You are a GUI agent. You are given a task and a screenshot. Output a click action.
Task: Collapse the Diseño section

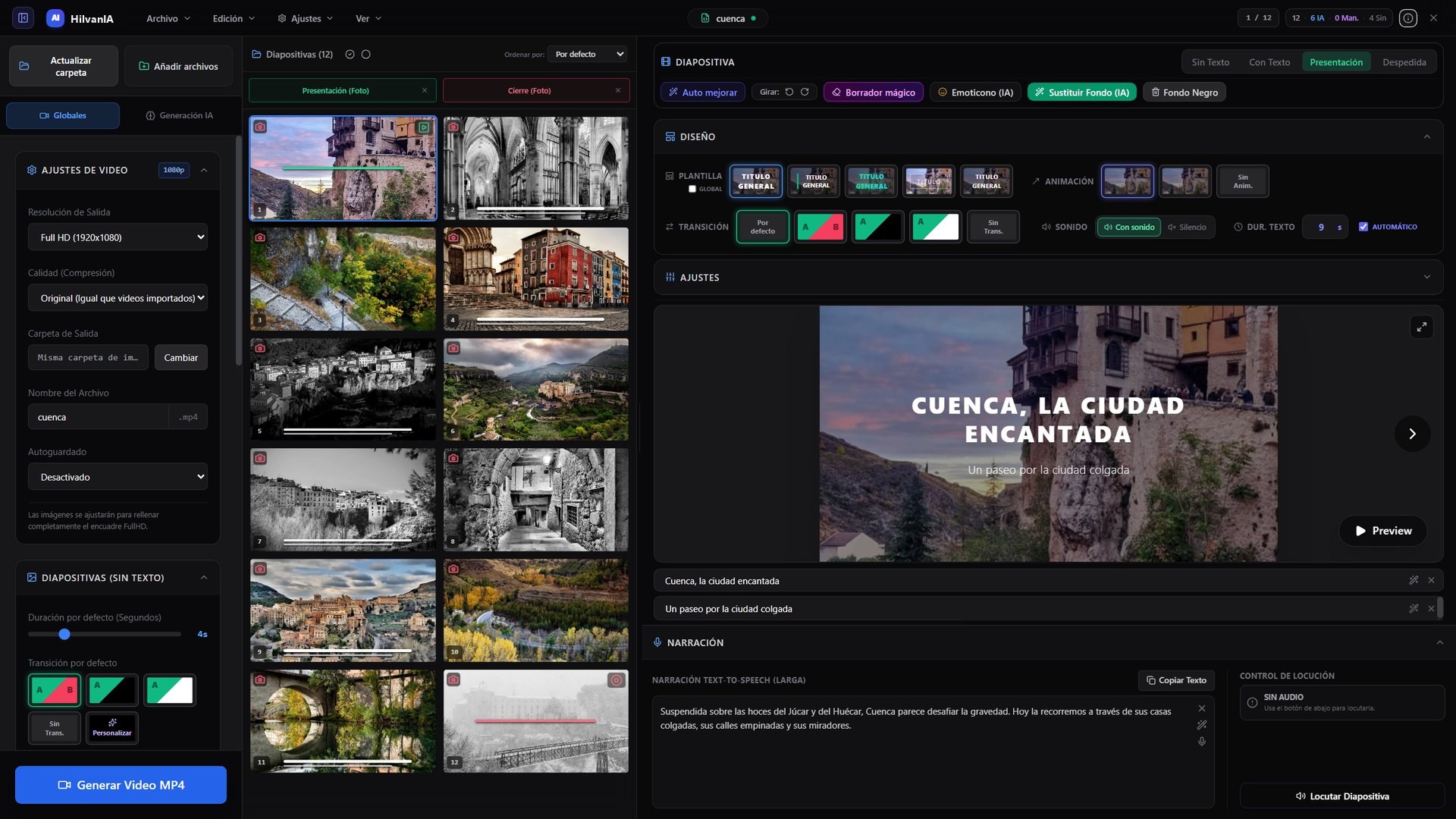pyautogui.click(x=1426, y=136)
